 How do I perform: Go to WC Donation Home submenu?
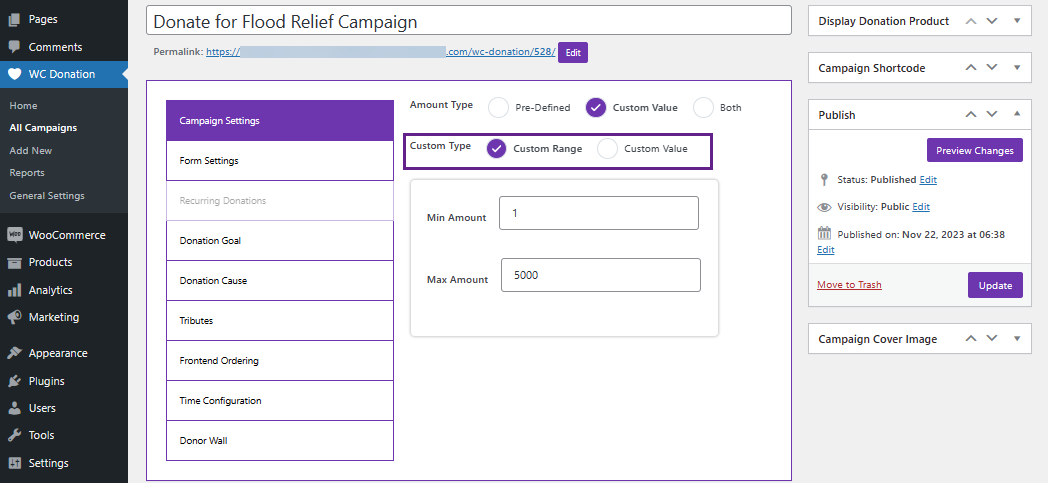pos(23,106)
